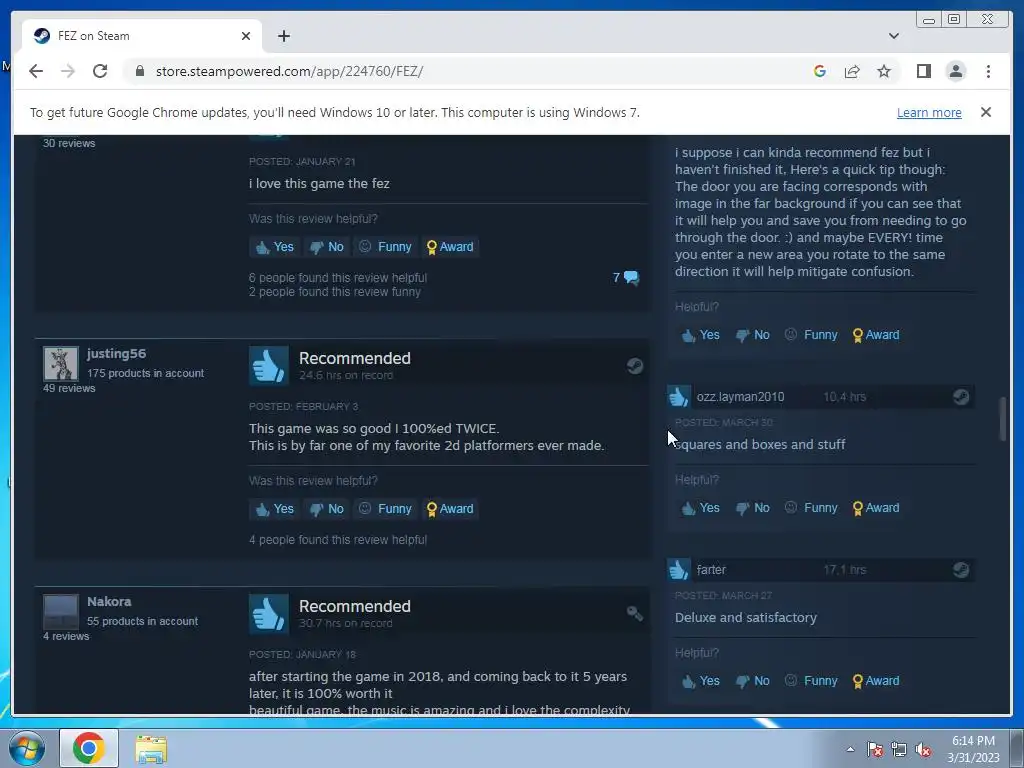Click the thumbs up icon on Nakora's review
The image size is (1024, 768).
pyautogui.click(x=268, y=614)
